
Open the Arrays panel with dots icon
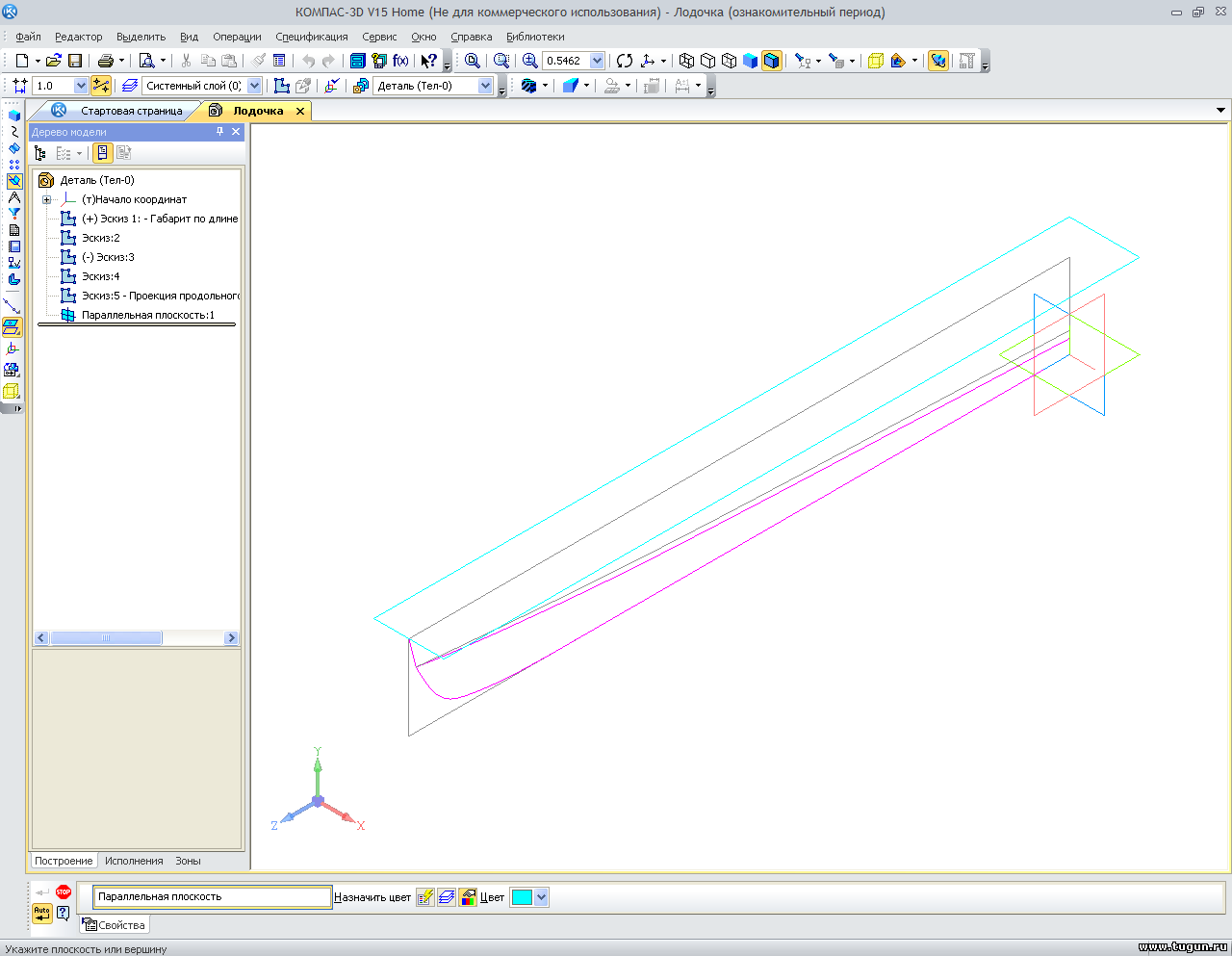point(13,165)
